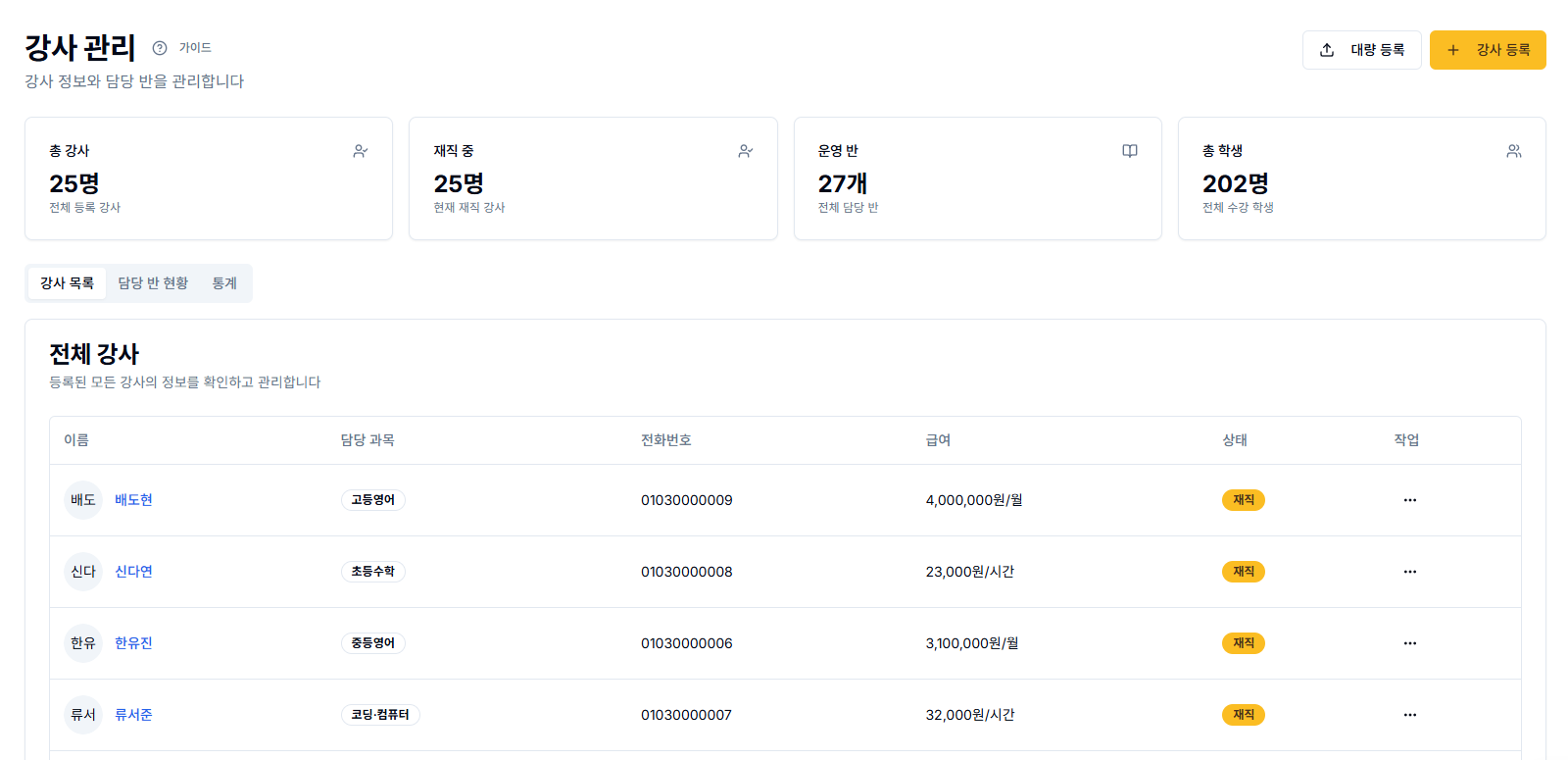Viewport: 1568px width, 760px height.
Task: Click the people icon in 총 학생 card
Action: [x=1514, y=151]
